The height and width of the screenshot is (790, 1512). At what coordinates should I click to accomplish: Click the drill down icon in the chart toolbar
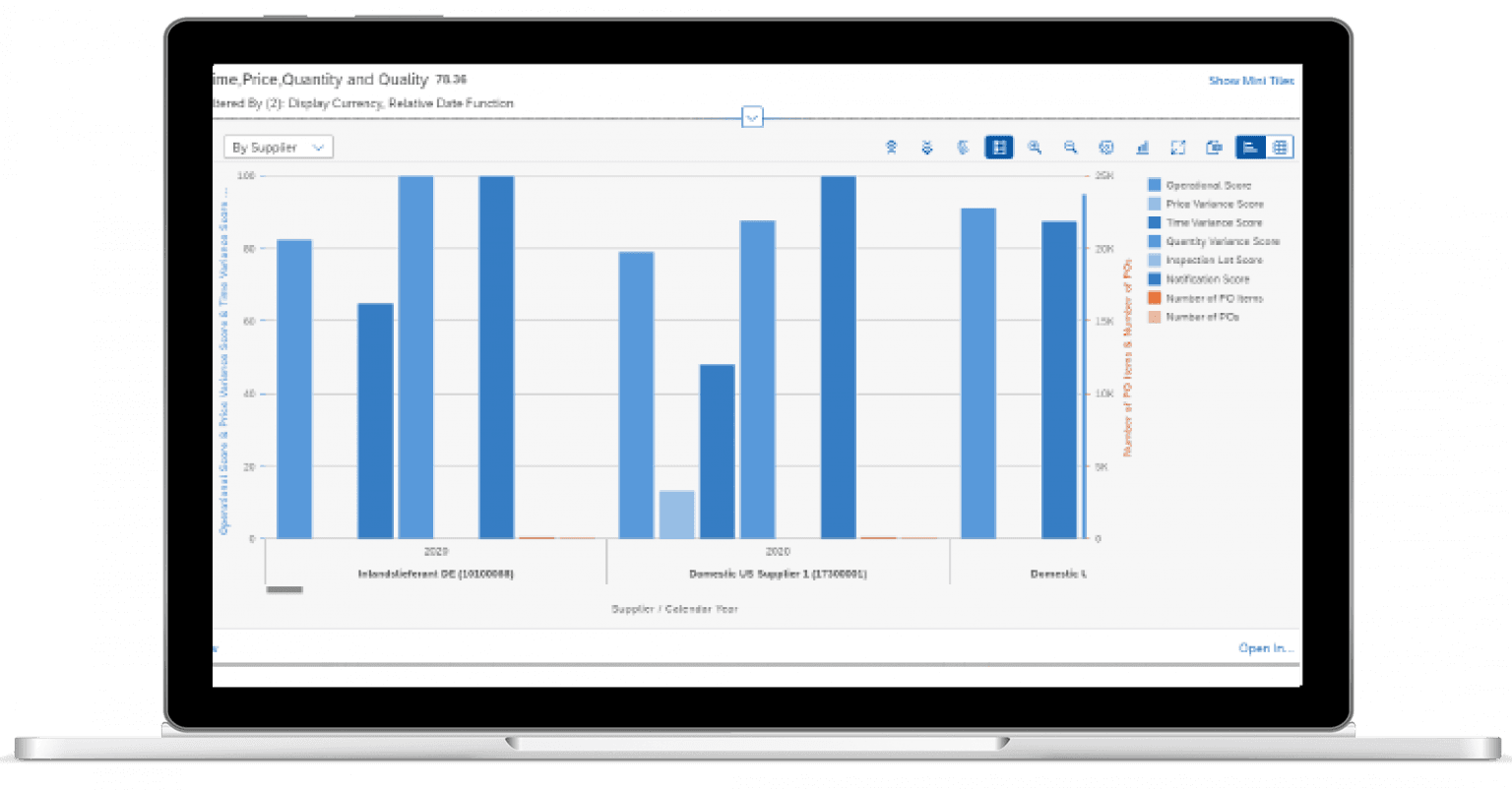pos(927,148)
